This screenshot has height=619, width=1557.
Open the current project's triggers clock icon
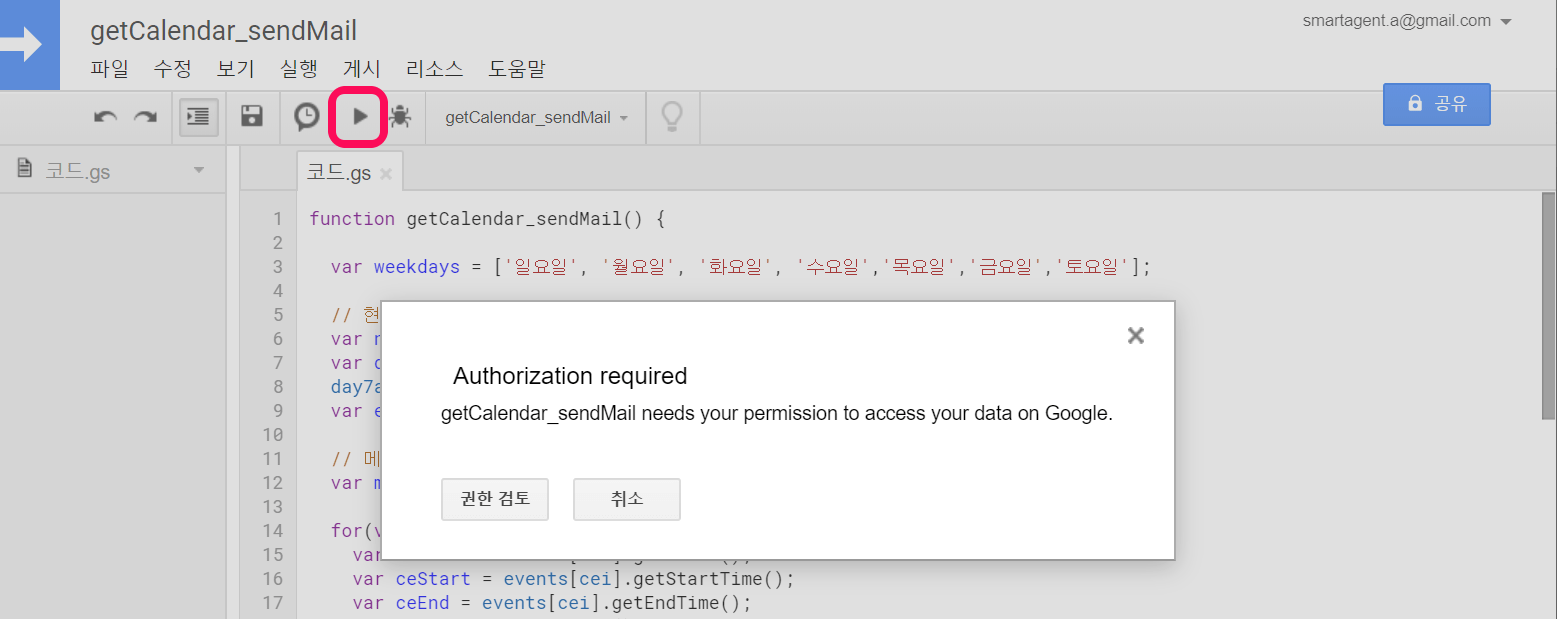point(307,117)
